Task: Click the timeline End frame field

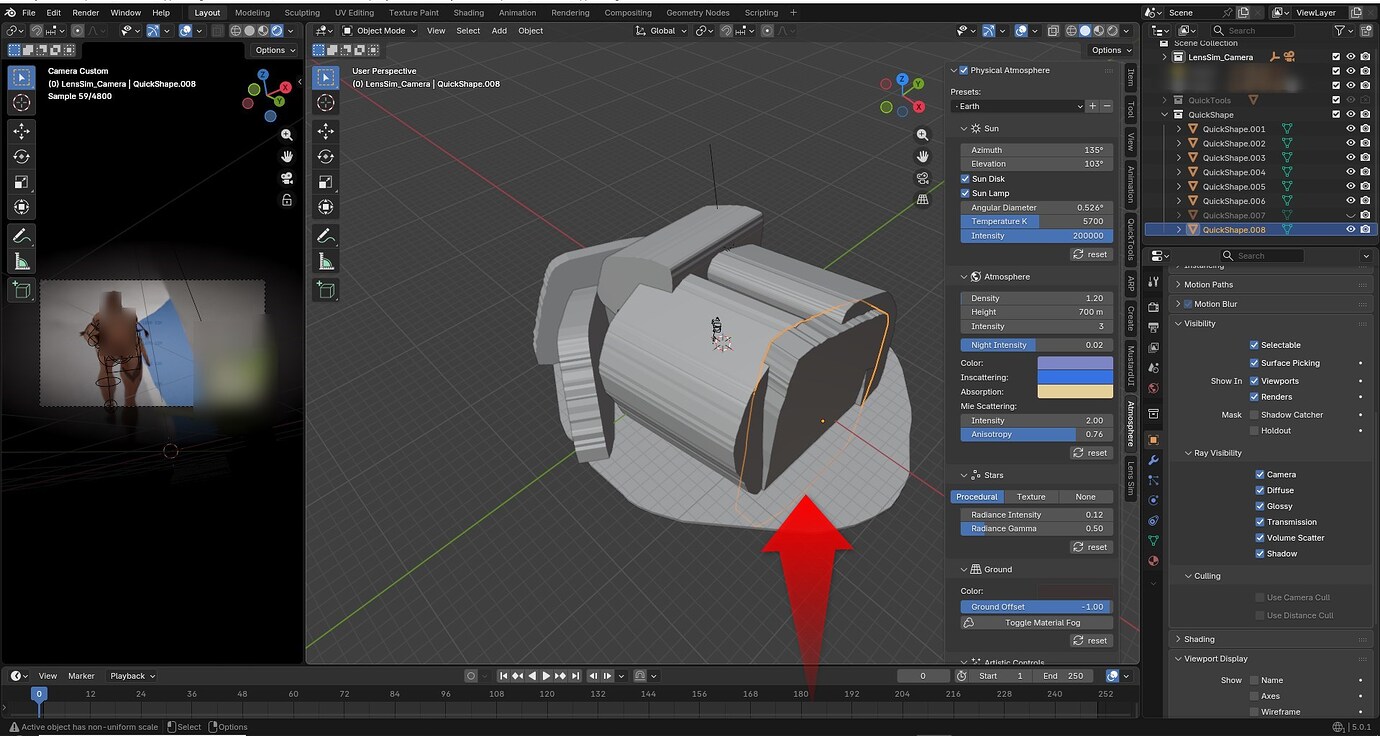Action: pos(1065,676)
